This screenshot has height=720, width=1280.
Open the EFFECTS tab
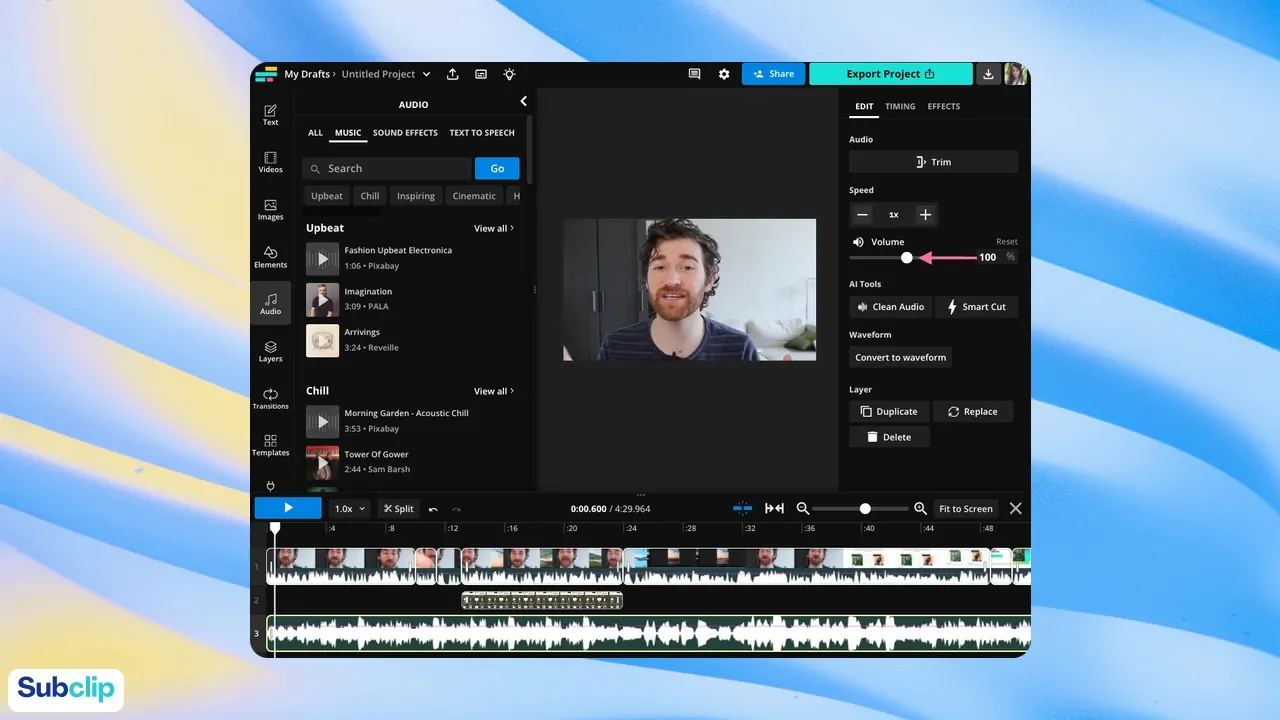pyautogui.click(x=944, y=106)
